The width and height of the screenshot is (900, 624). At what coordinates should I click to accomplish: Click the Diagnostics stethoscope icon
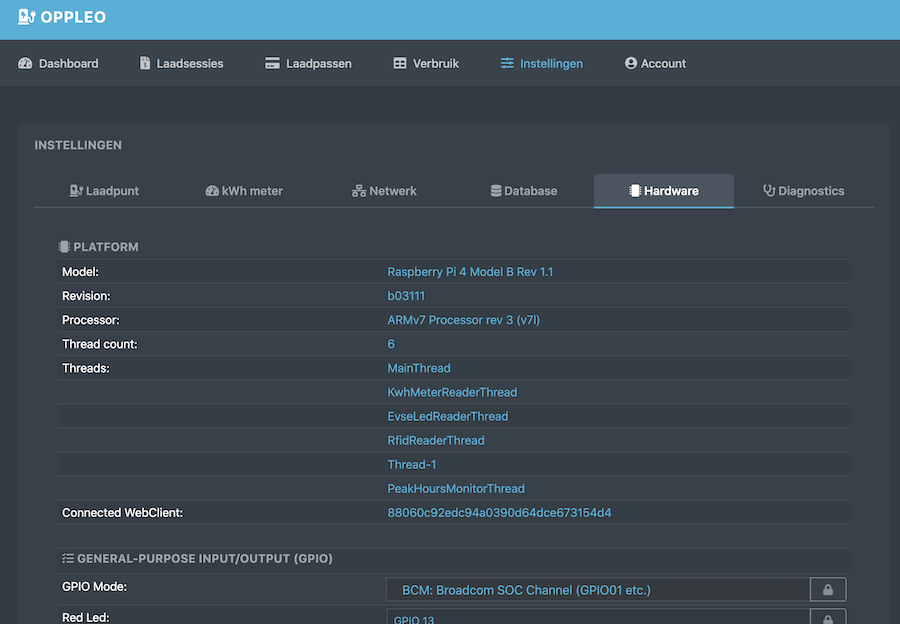coord(769,191)
